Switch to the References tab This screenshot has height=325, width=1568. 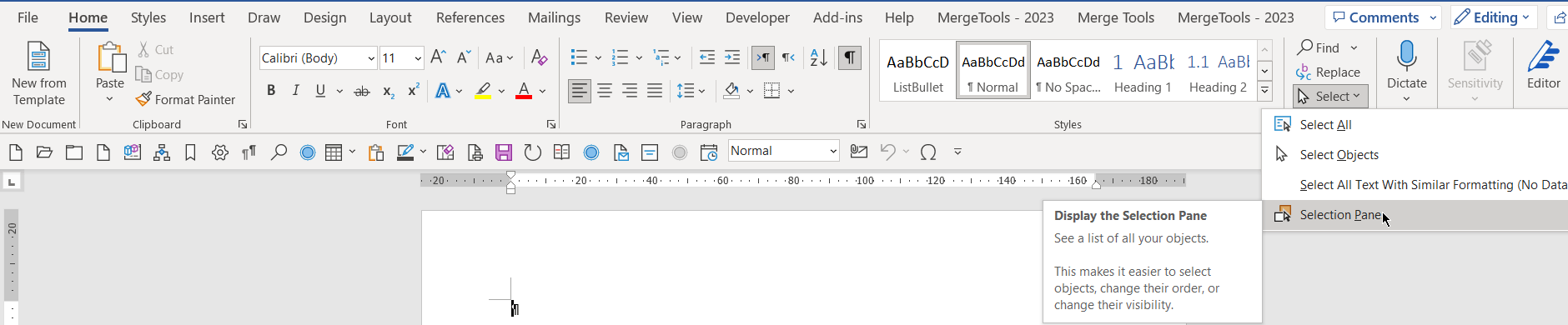tap(470, 17)
